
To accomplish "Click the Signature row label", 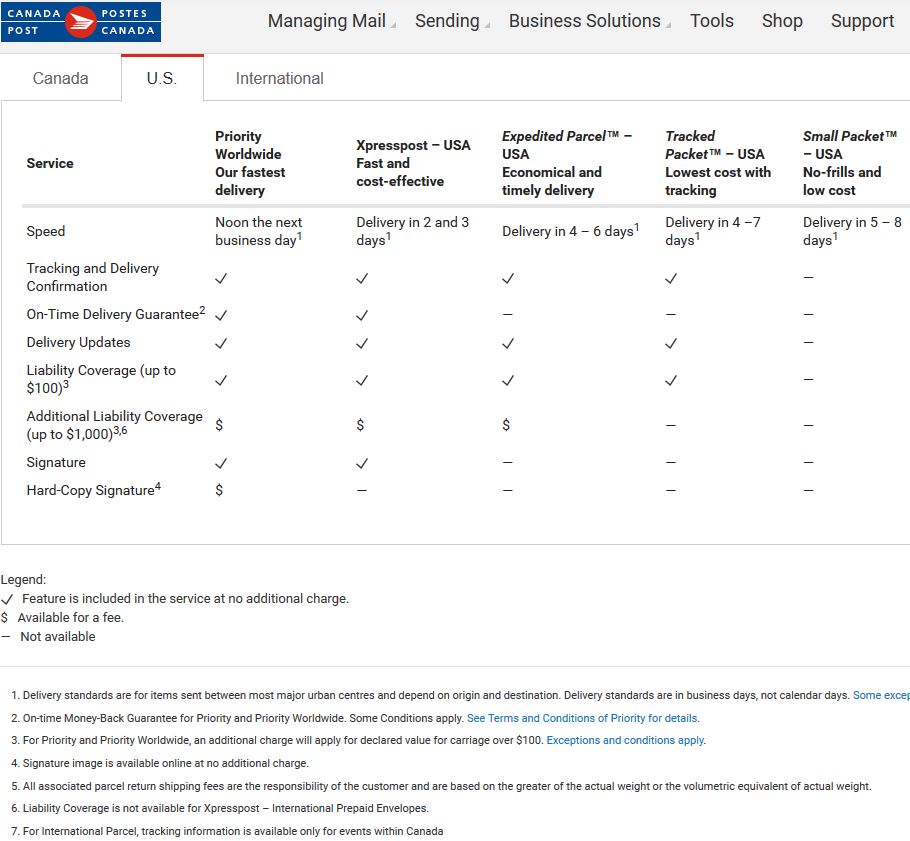I will click(x=56, y=463).
